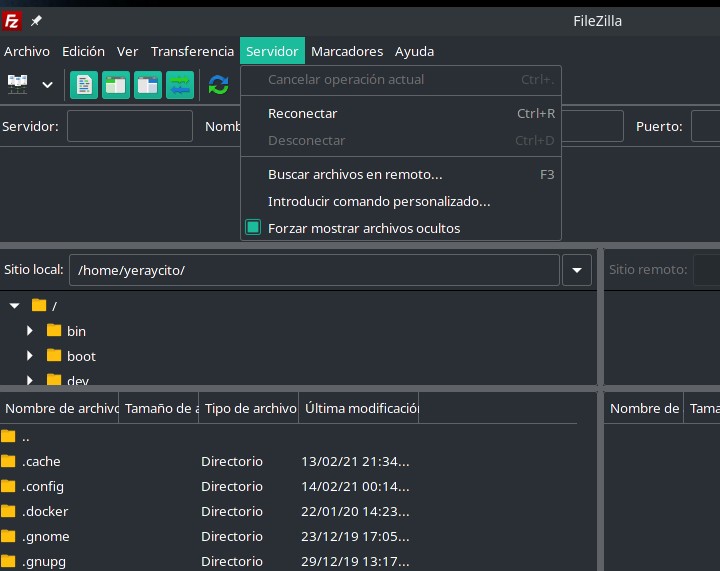
Task: Toggle message log display icon
Action: [x=85, y=85]
